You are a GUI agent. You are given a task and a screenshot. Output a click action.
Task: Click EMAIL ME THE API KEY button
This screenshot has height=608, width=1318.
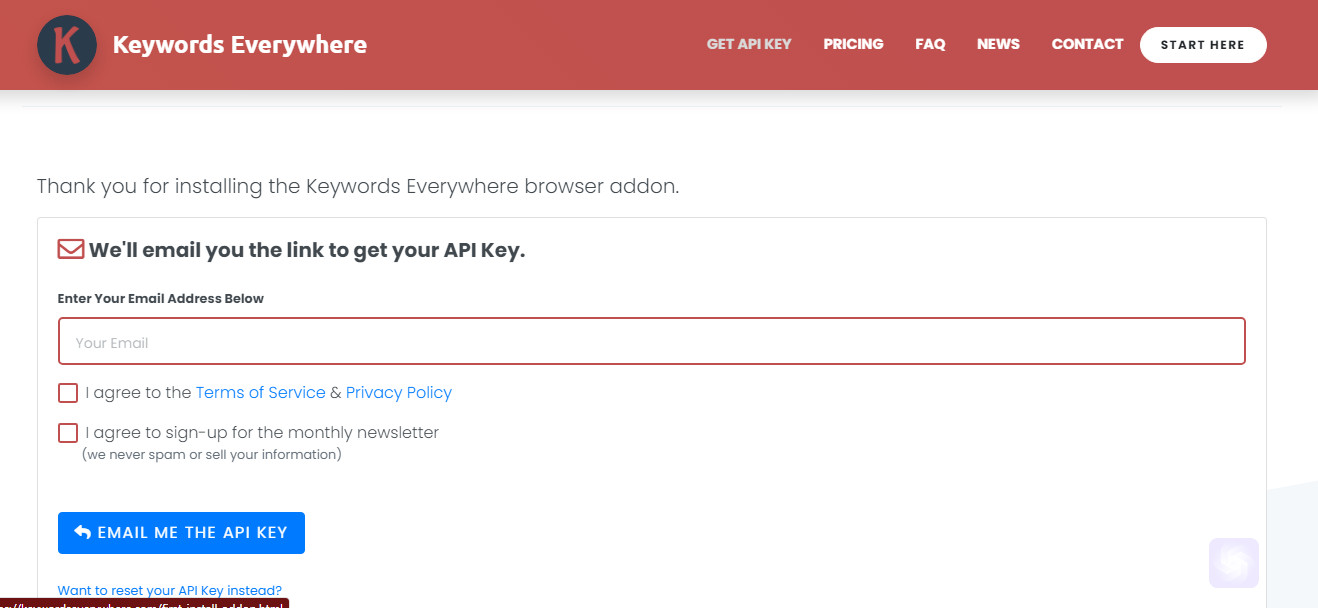pos(181,533)
